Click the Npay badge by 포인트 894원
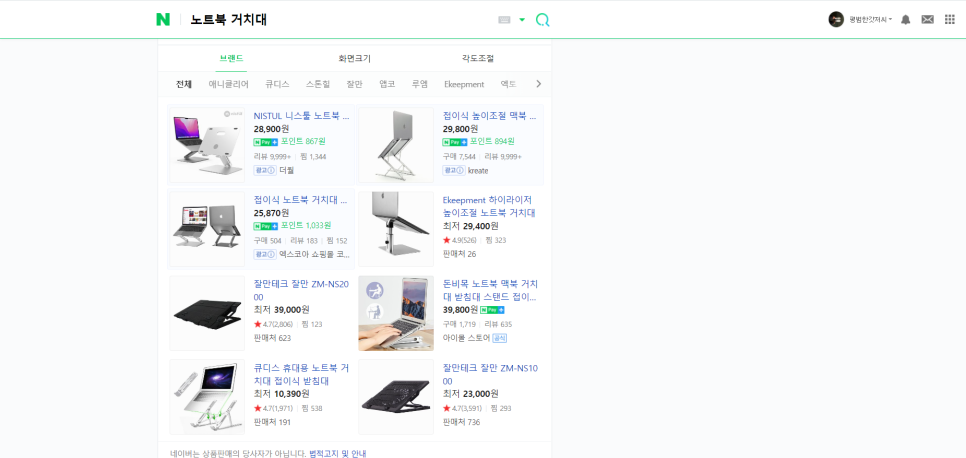The height and width of the screenshot is (458, 966). tap(455, 142)
